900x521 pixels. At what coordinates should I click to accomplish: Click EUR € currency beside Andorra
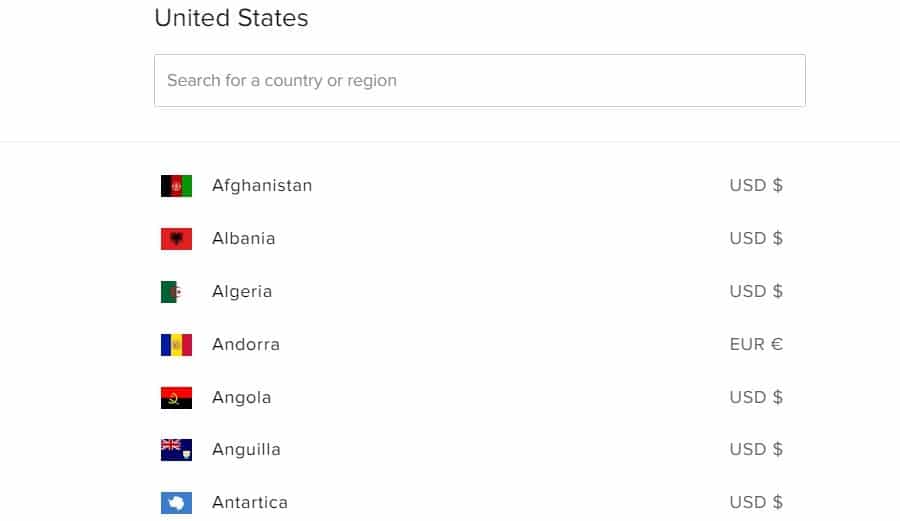click(x=756, y=344)
